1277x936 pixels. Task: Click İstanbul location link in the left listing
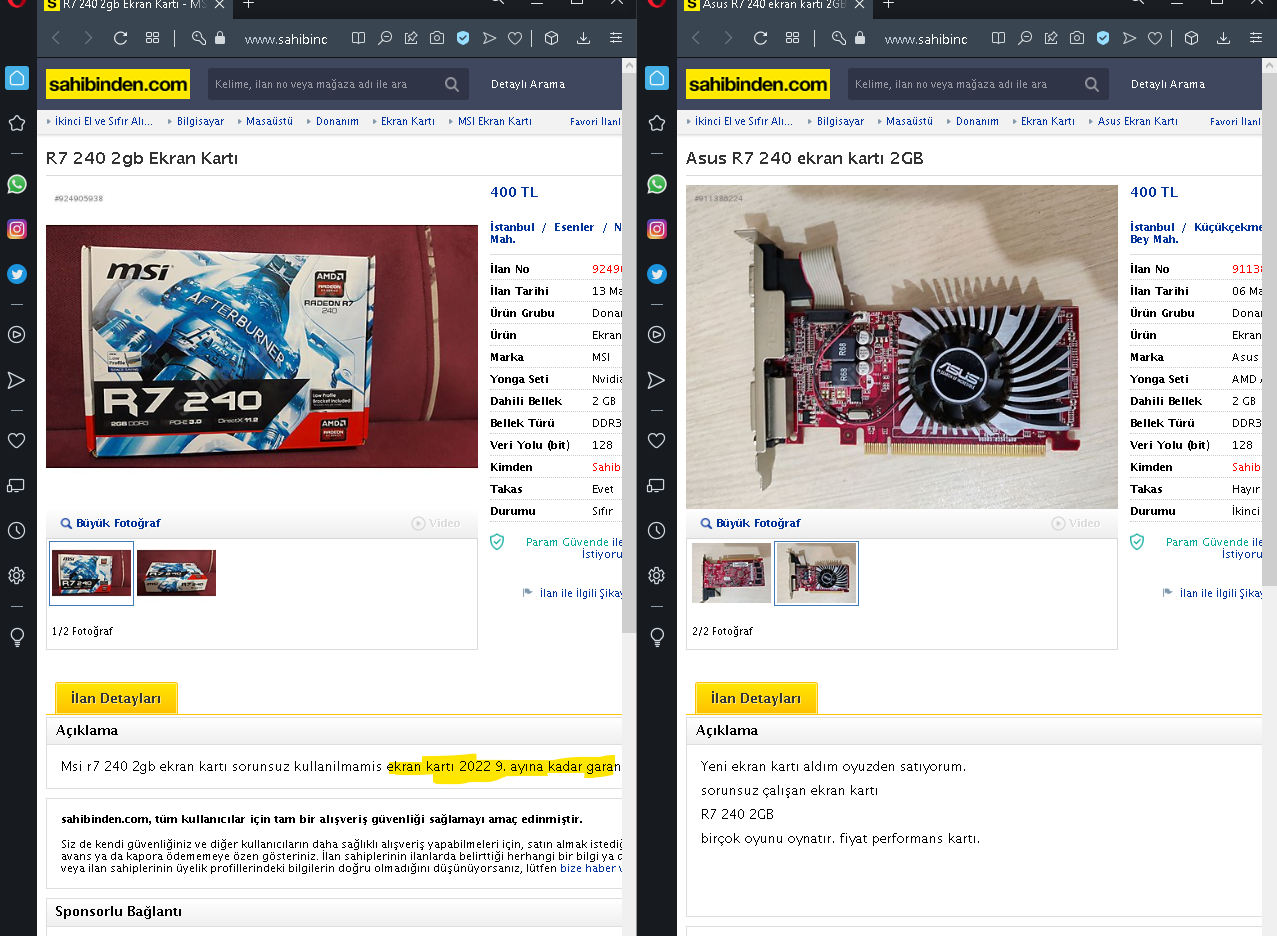[x=512, y=227]
